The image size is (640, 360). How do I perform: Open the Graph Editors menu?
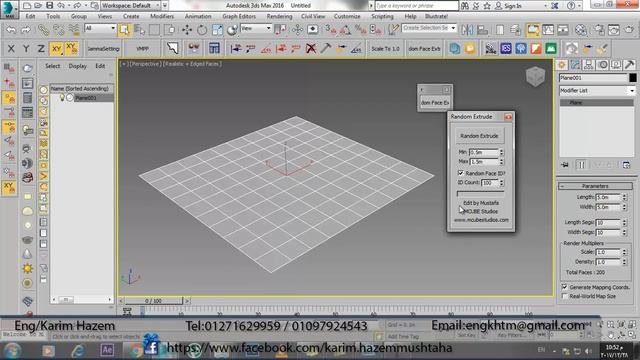(239, 16)
